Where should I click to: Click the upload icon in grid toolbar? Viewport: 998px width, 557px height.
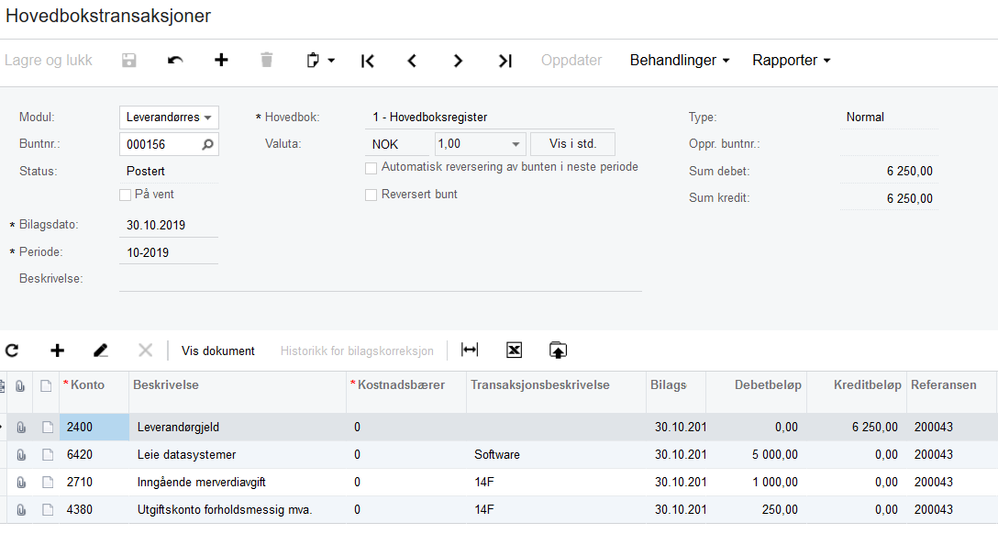click(558, 350)
